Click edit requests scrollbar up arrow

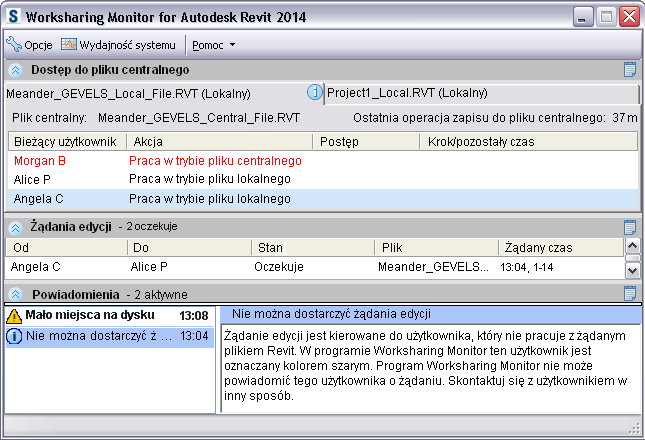click(x=632, y=246)
